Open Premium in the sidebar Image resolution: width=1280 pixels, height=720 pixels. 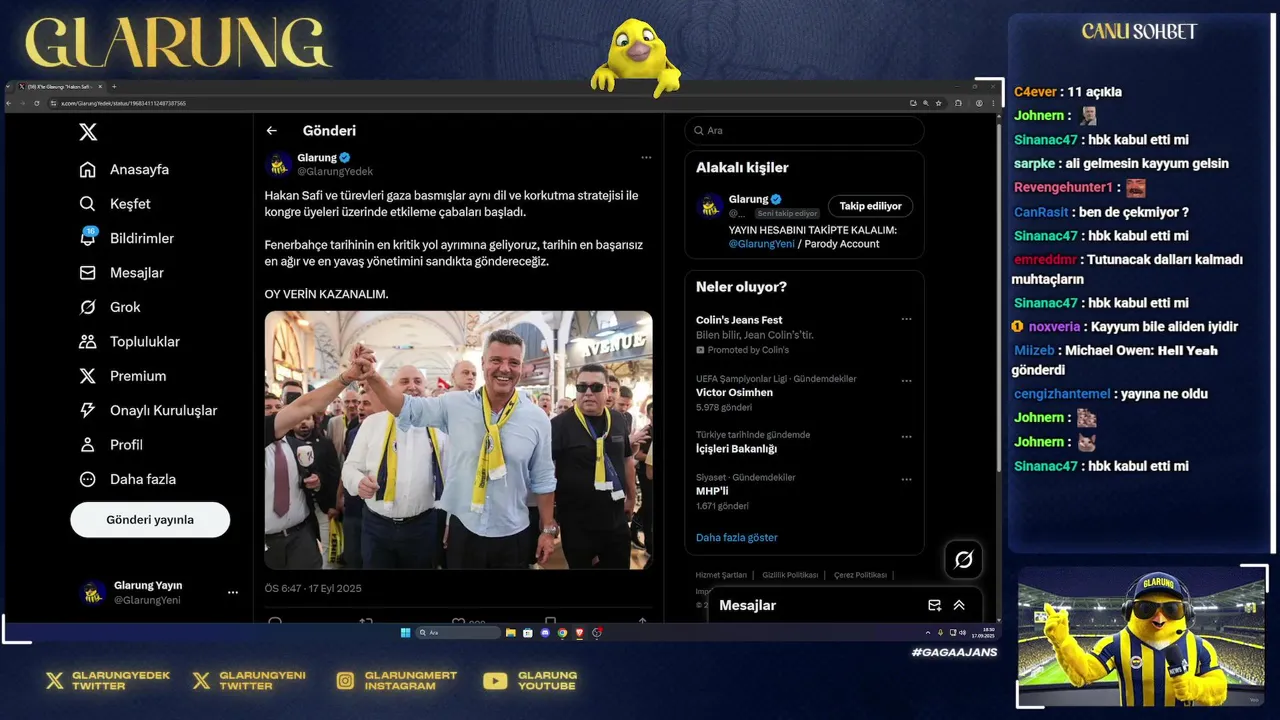[123, 376]
